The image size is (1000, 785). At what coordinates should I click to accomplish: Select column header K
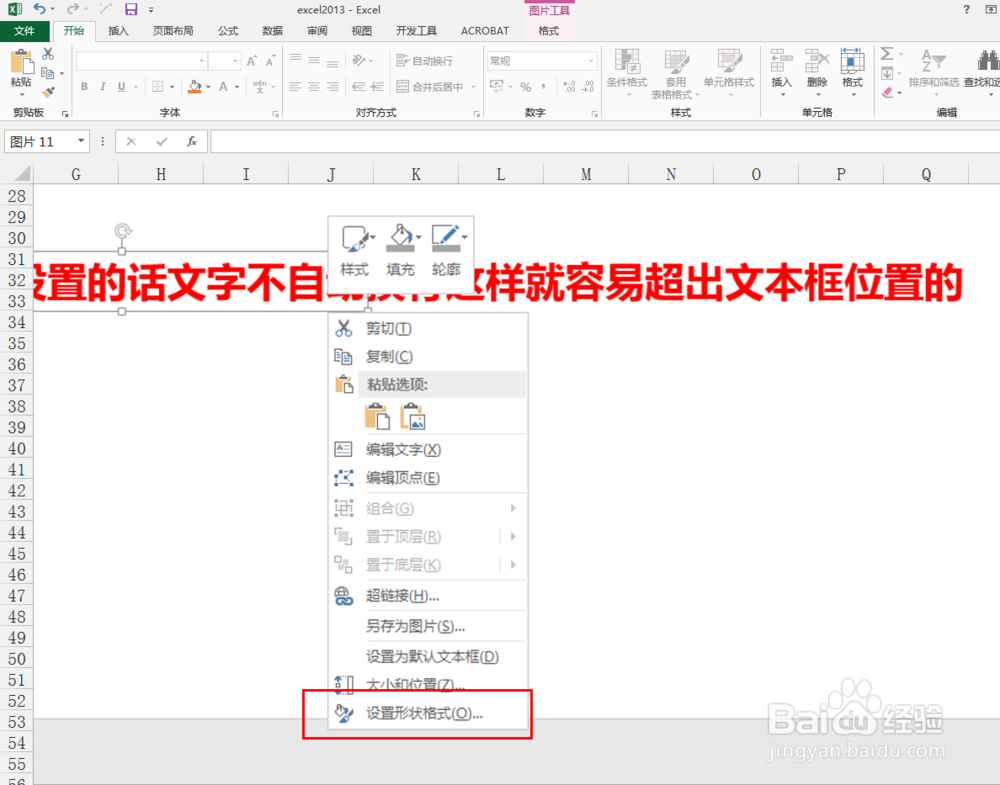tap(416, 174)
